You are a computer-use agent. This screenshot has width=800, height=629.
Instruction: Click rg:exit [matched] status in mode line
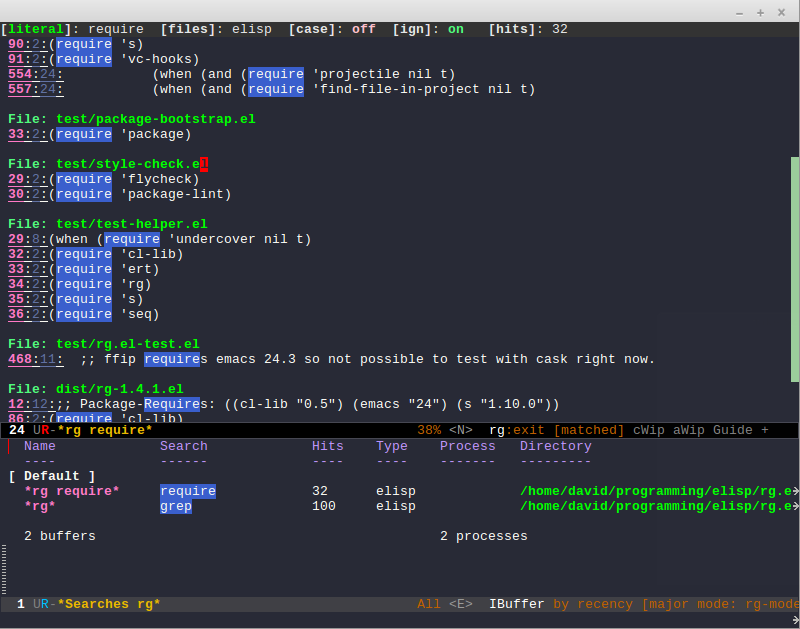point(557,430)
